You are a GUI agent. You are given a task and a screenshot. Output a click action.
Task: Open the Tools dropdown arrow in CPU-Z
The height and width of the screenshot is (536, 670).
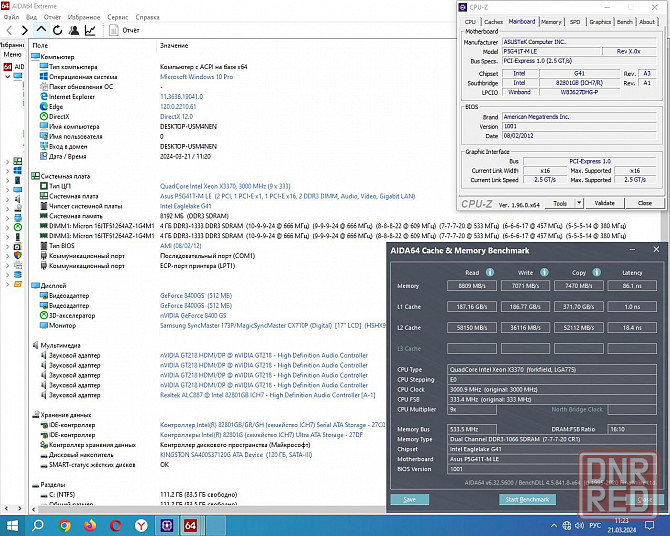pyautogui.click(x=577, y=203)
